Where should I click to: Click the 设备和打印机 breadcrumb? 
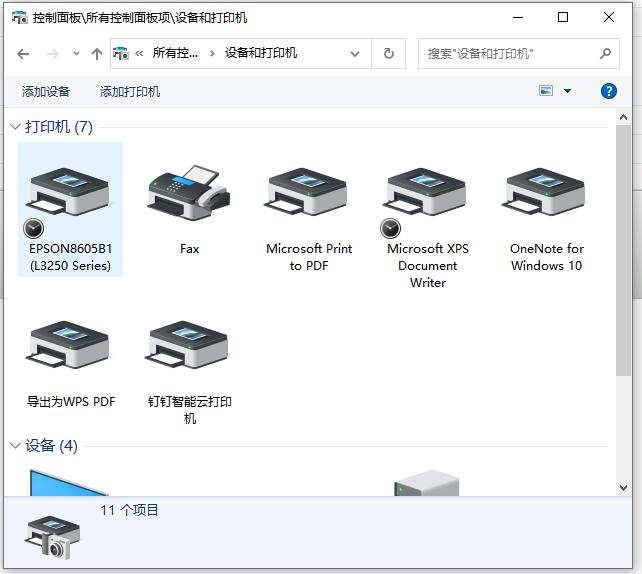261,53
